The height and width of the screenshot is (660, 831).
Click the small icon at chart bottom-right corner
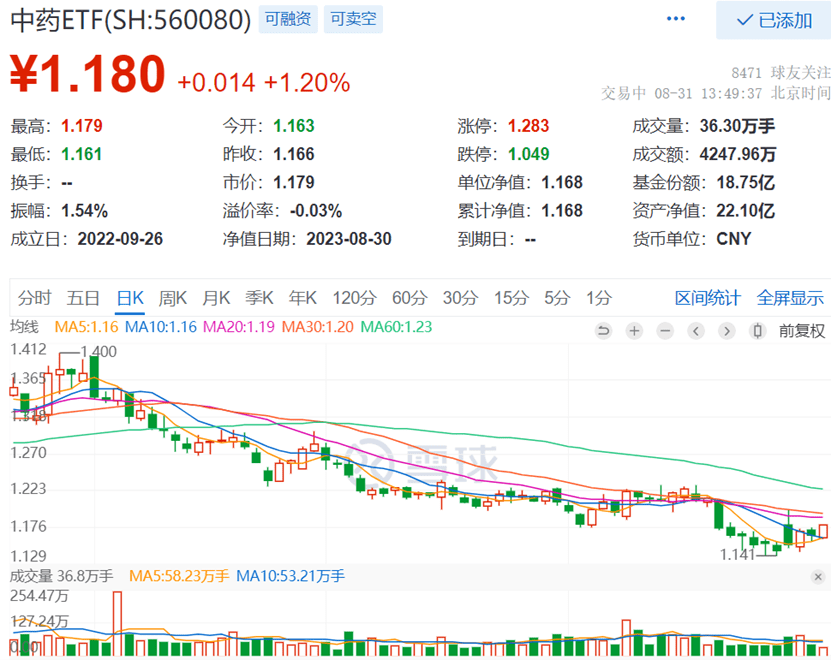[x=820, y=577]
